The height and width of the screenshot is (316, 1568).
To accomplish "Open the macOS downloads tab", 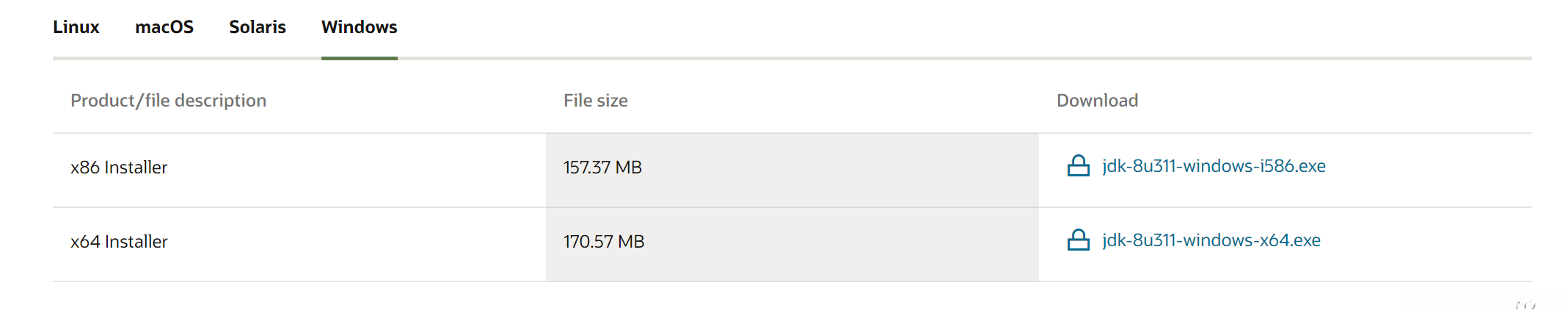I will (x=164, y=27).
